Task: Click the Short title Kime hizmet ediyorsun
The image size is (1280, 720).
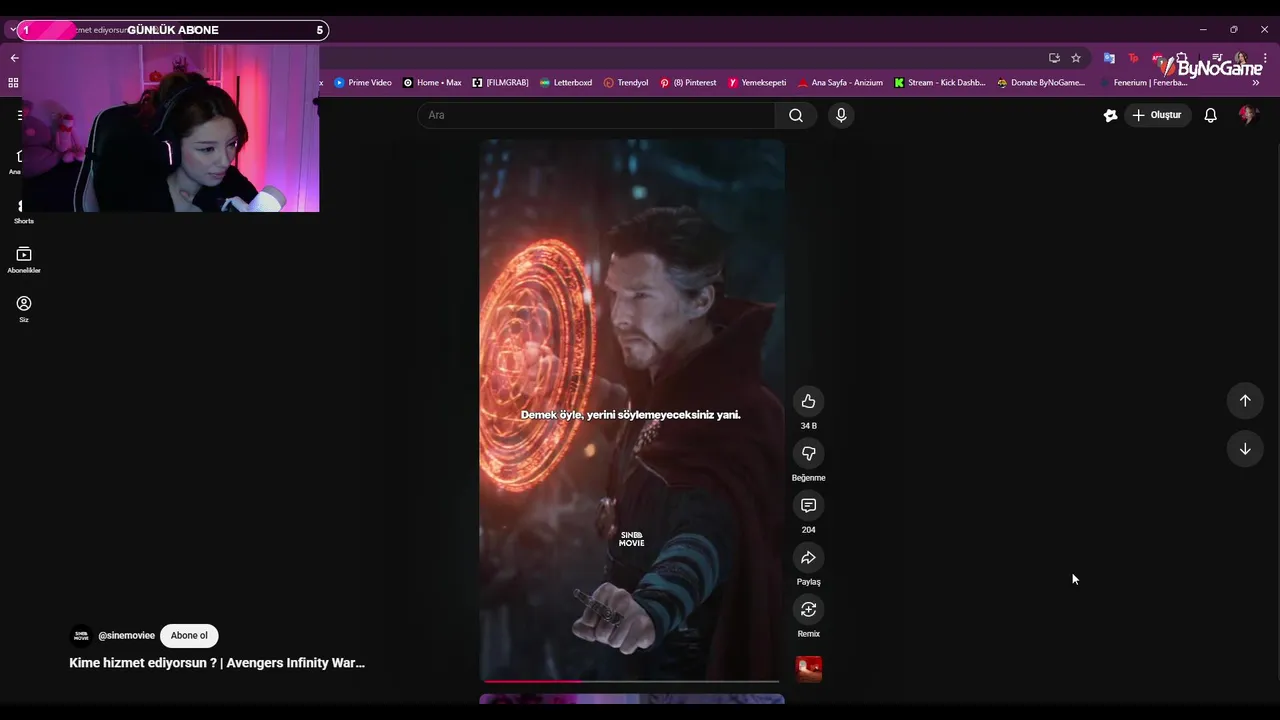Action: [217, 663]
